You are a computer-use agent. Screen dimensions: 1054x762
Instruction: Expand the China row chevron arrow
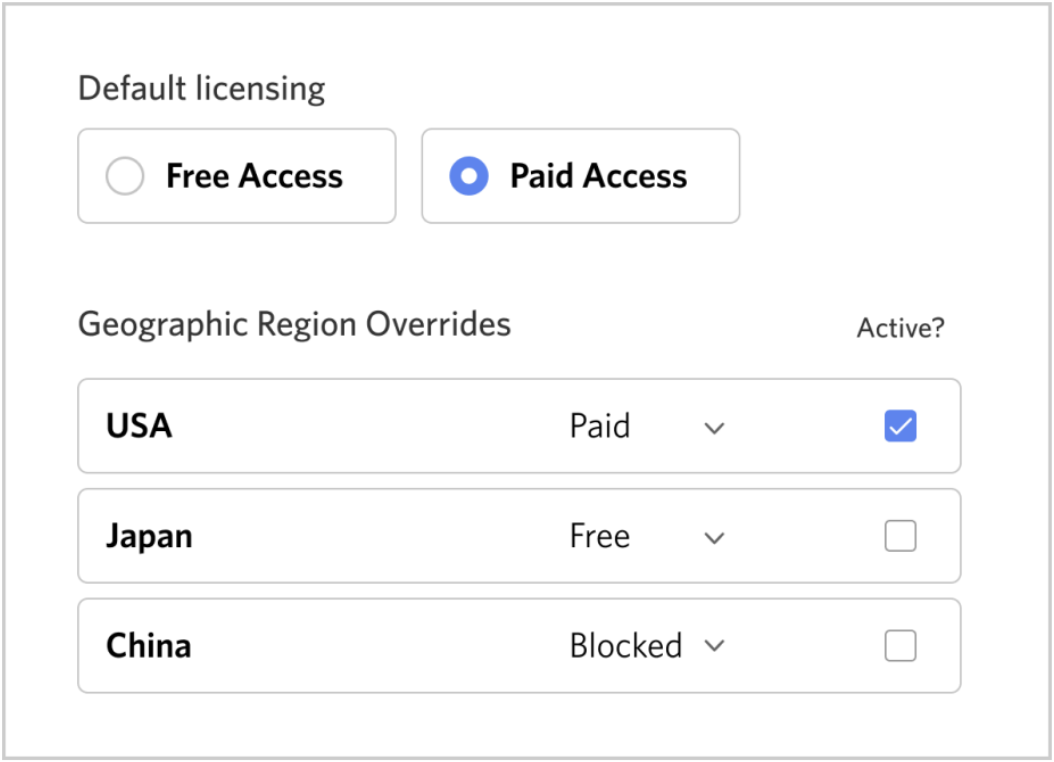[714, 646]
